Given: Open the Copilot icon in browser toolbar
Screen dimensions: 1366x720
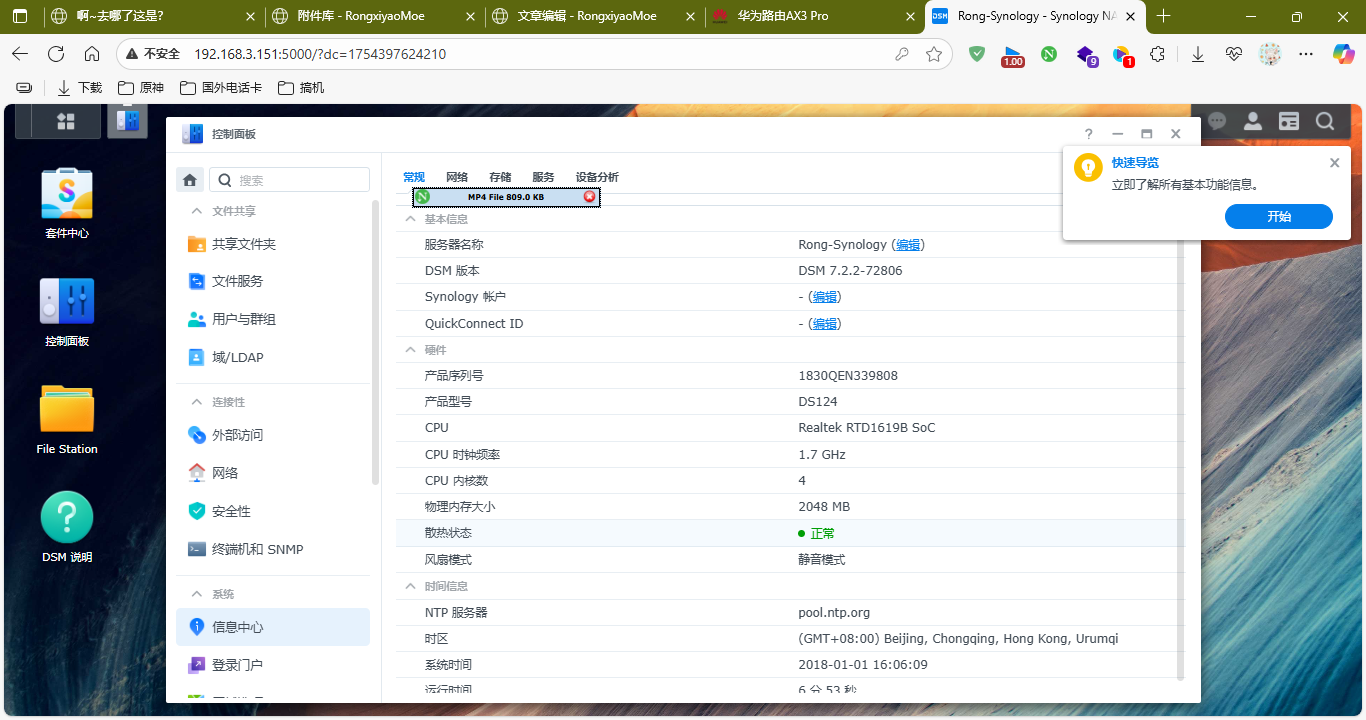Looking at the screenshot, I should coord(1343,54).
